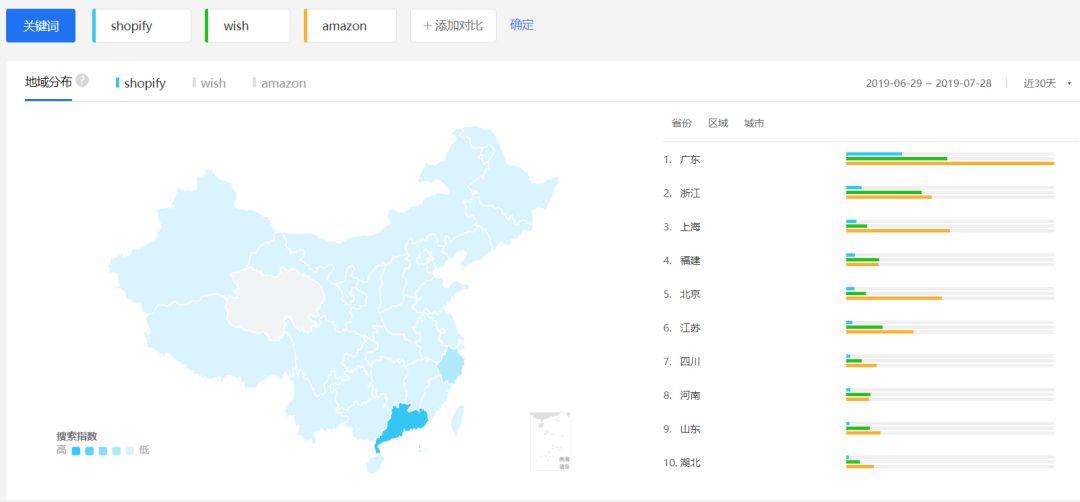
Task: Select the 浙江 row in ranking
Action: coord(859,193)
